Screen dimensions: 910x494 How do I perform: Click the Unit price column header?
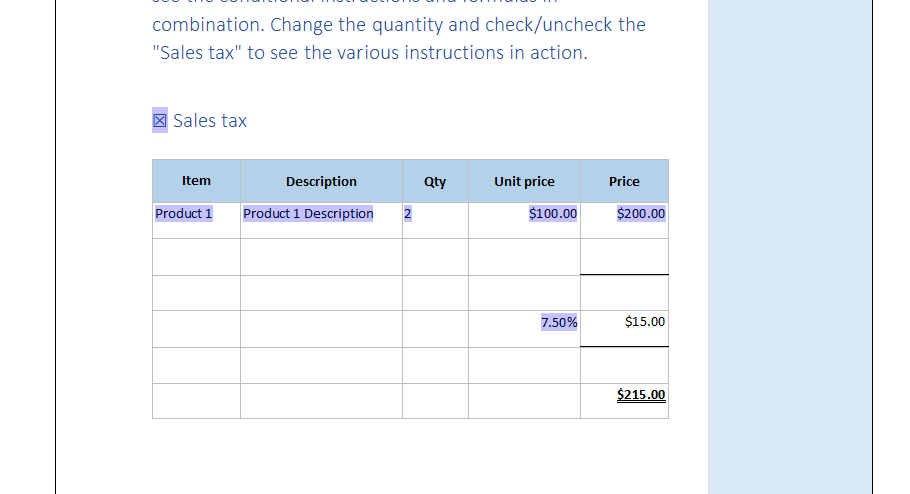525,181
